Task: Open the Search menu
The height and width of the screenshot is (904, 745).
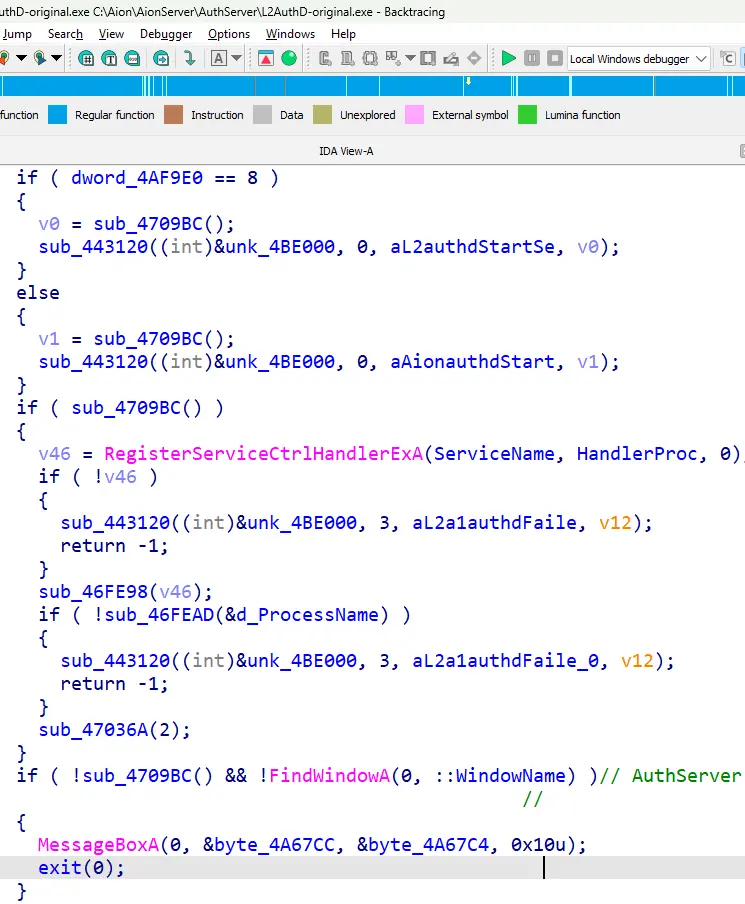Action: (x=65, y=34)
